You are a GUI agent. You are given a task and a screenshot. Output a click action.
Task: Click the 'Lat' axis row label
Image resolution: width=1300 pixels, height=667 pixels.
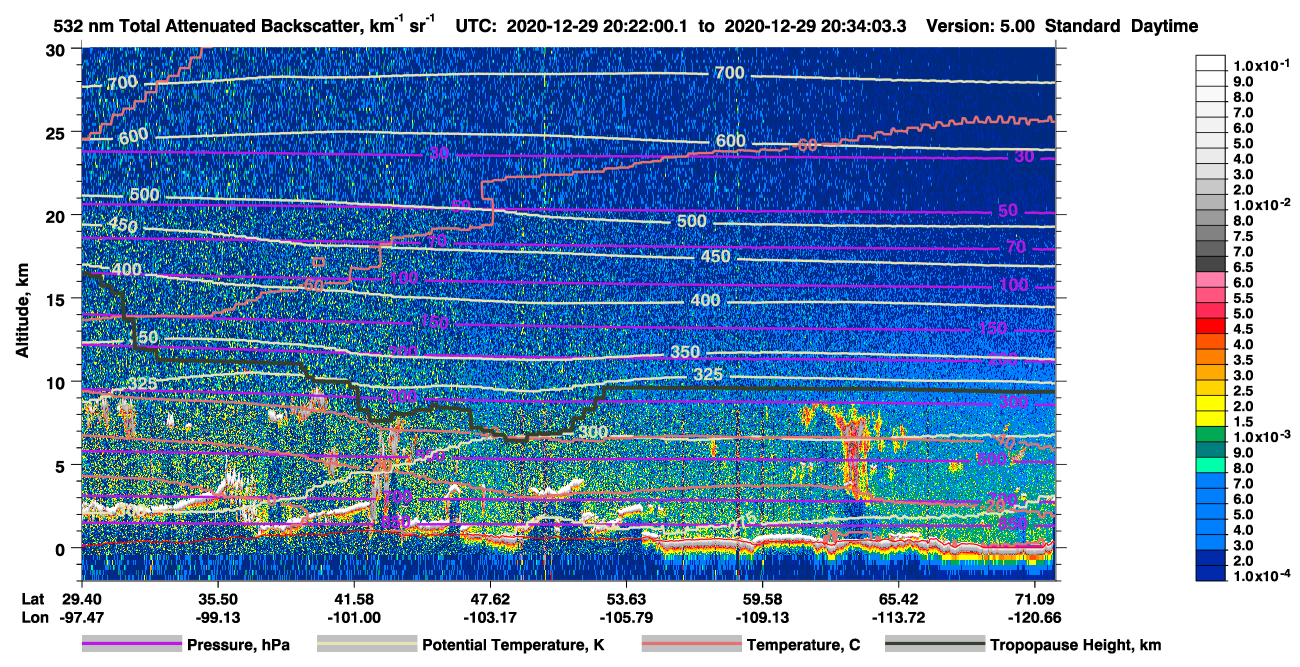point(33,597)
